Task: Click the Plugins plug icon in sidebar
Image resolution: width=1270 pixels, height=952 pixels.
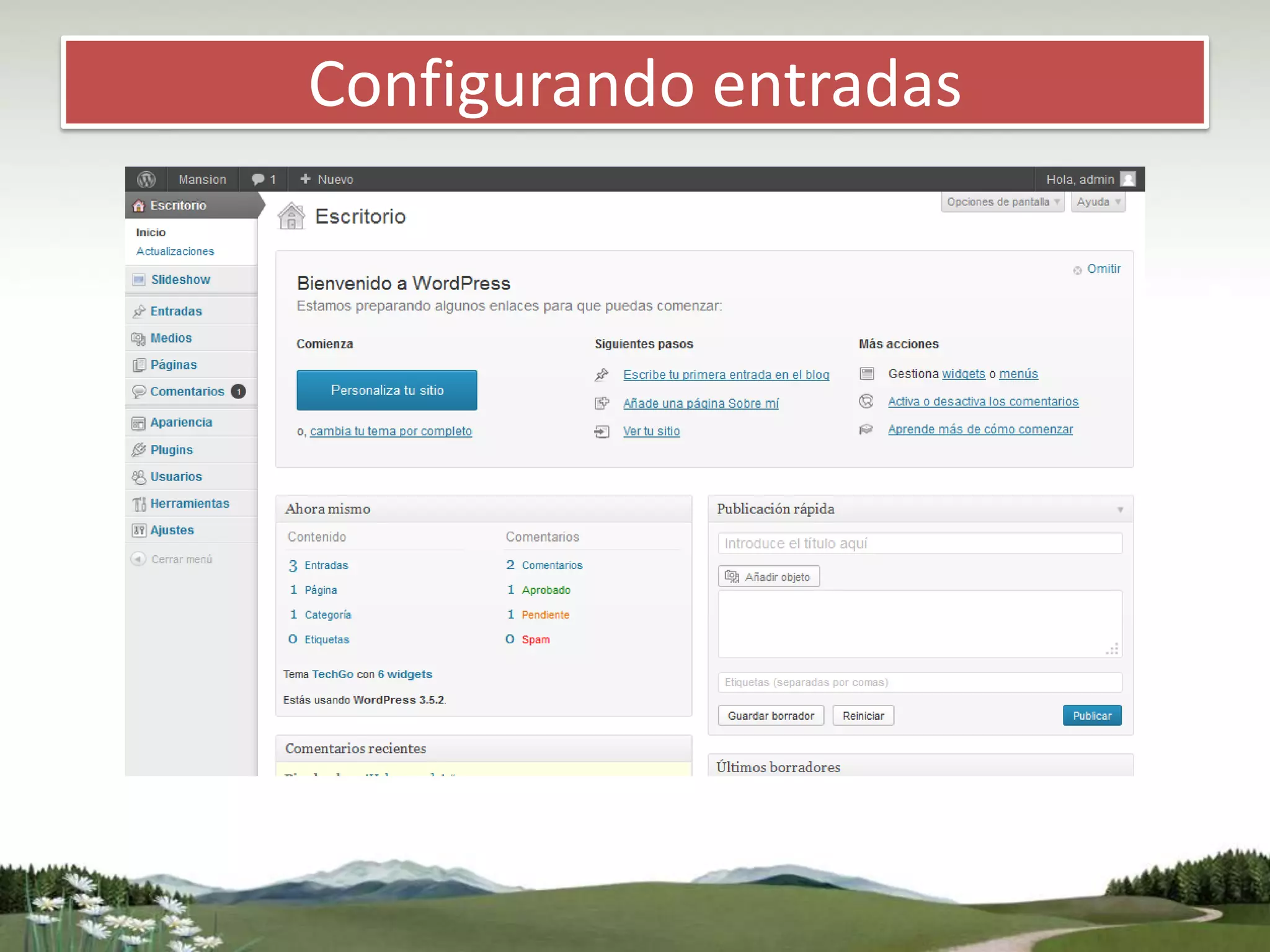Action: tap(139, 450)
